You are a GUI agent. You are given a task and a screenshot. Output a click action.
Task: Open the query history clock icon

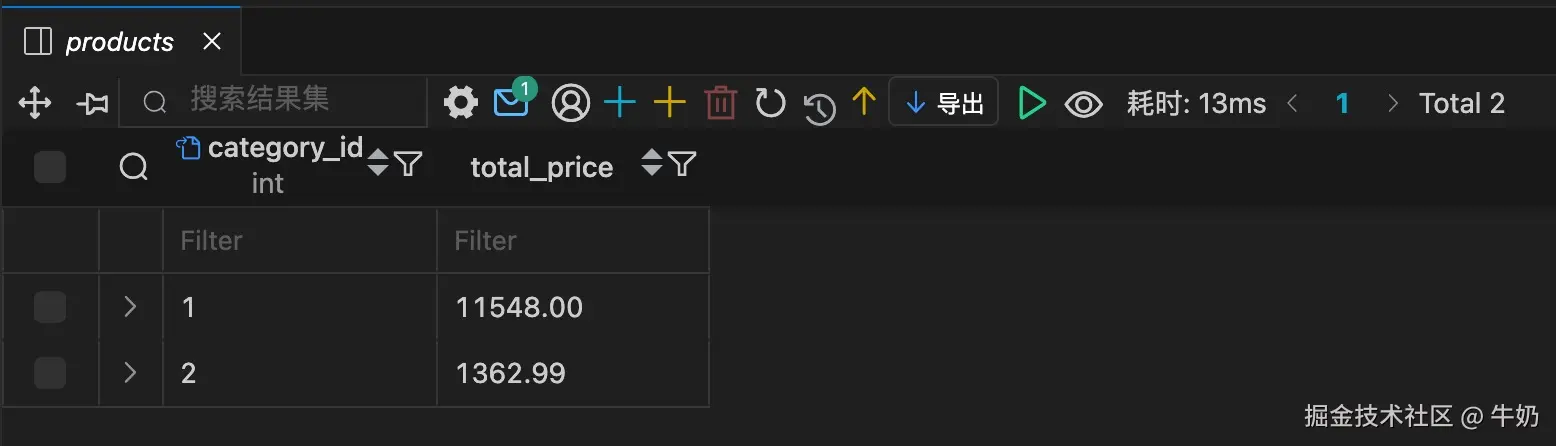point(819,107)
